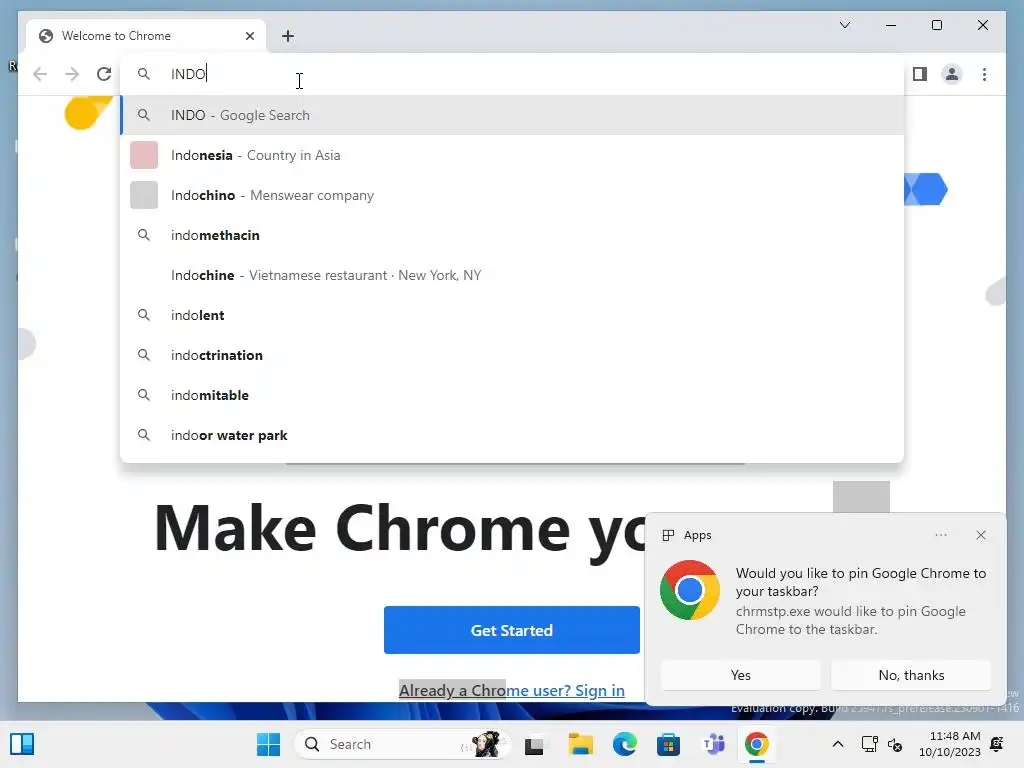Launch Microsoft Edge from the taskbar

pyautogui.click(x=624, y=744)
